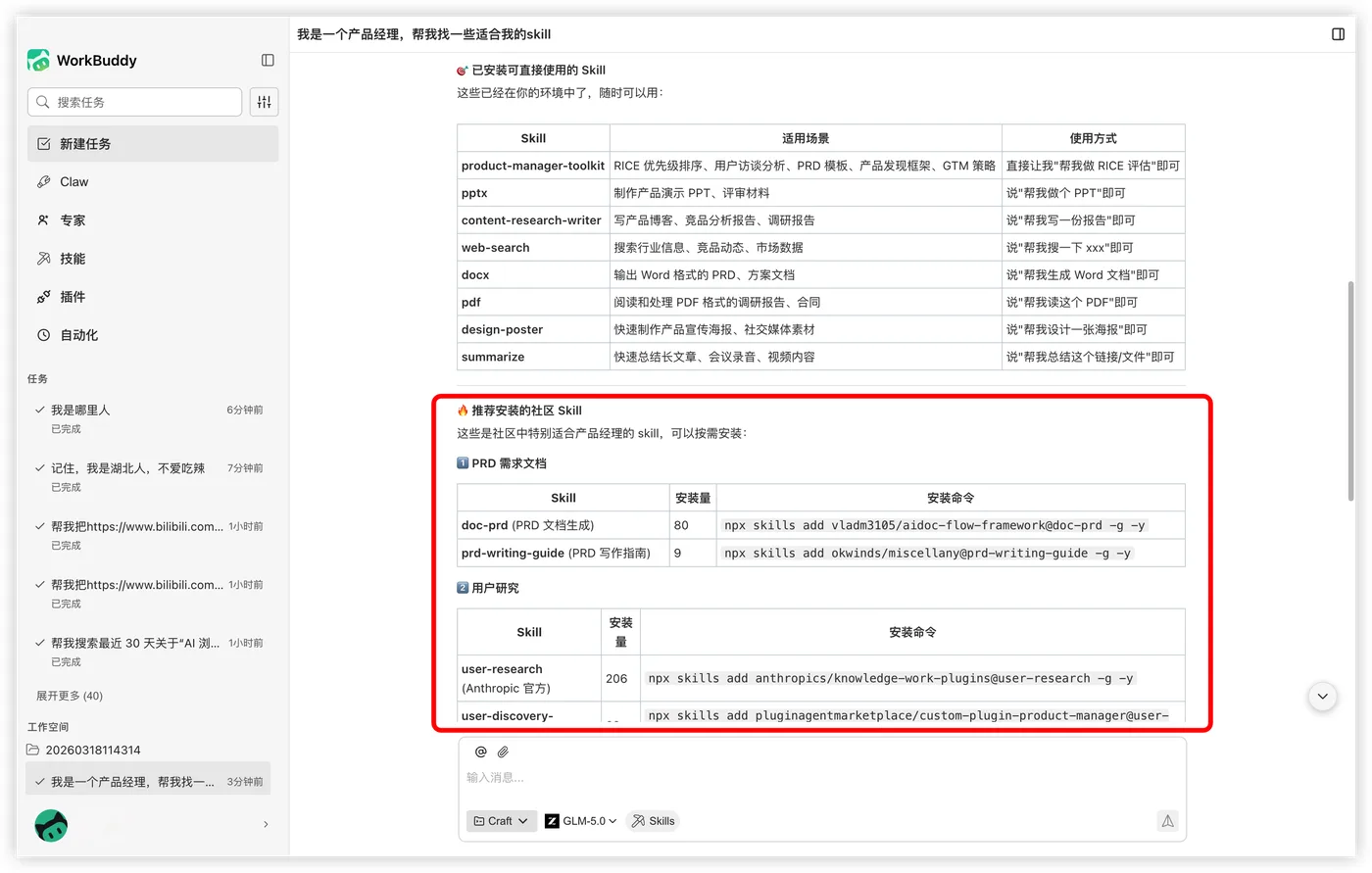Open the Craft mode dropdown

(501, 821)
